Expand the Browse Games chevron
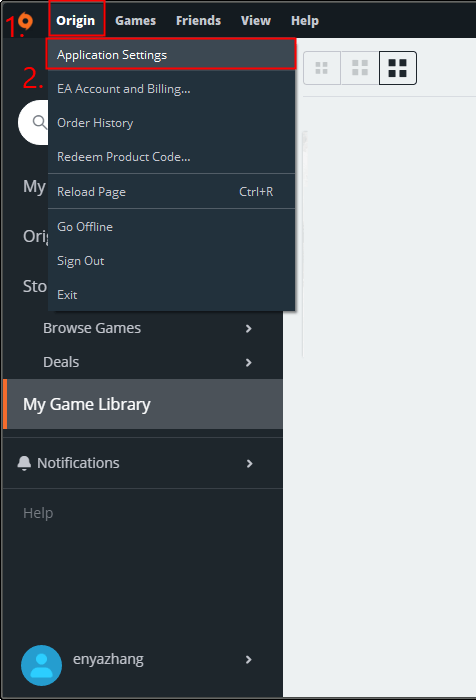Viewport: 476px width, 700px height. pos(249,329)
